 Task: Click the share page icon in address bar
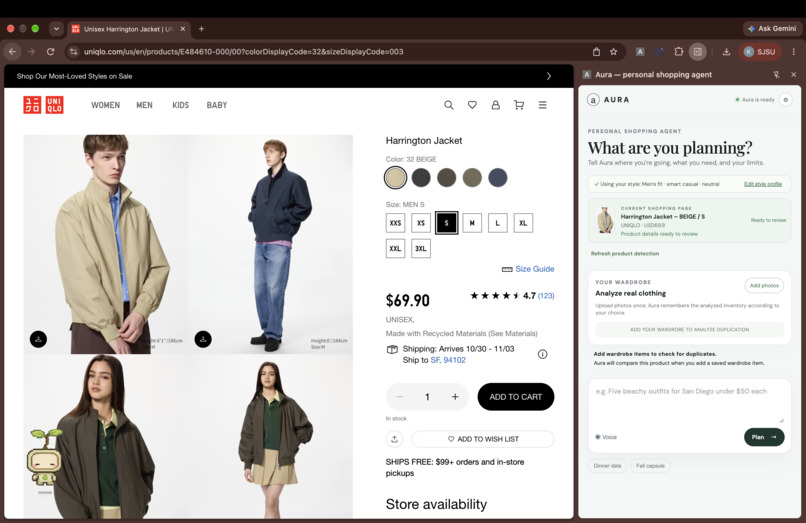596,51
